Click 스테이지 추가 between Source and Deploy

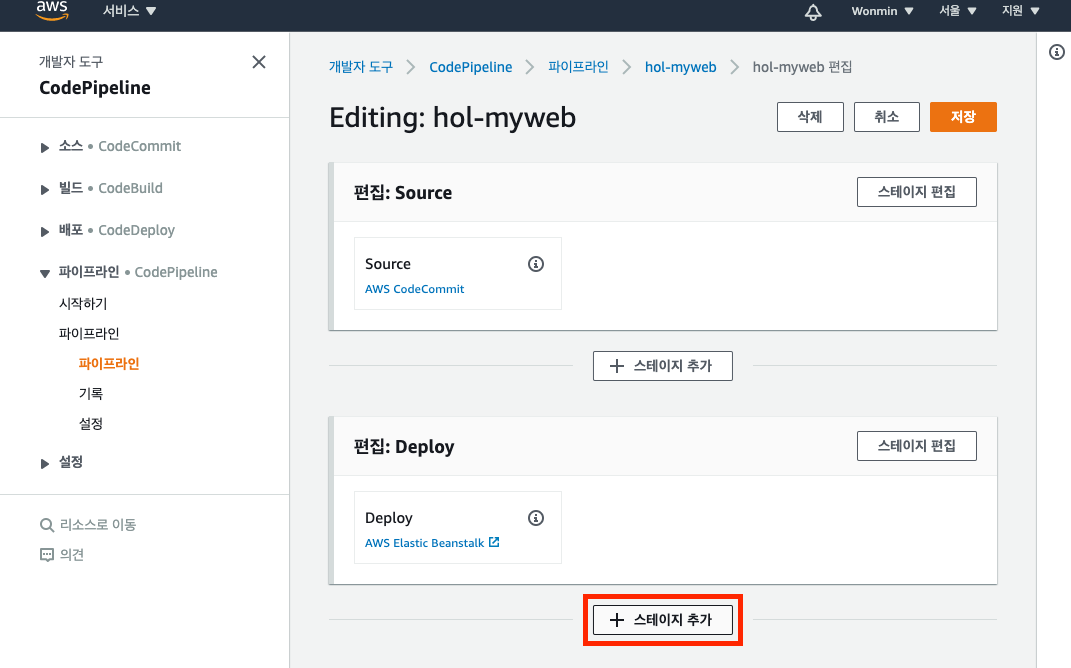[x=663, y=366]
